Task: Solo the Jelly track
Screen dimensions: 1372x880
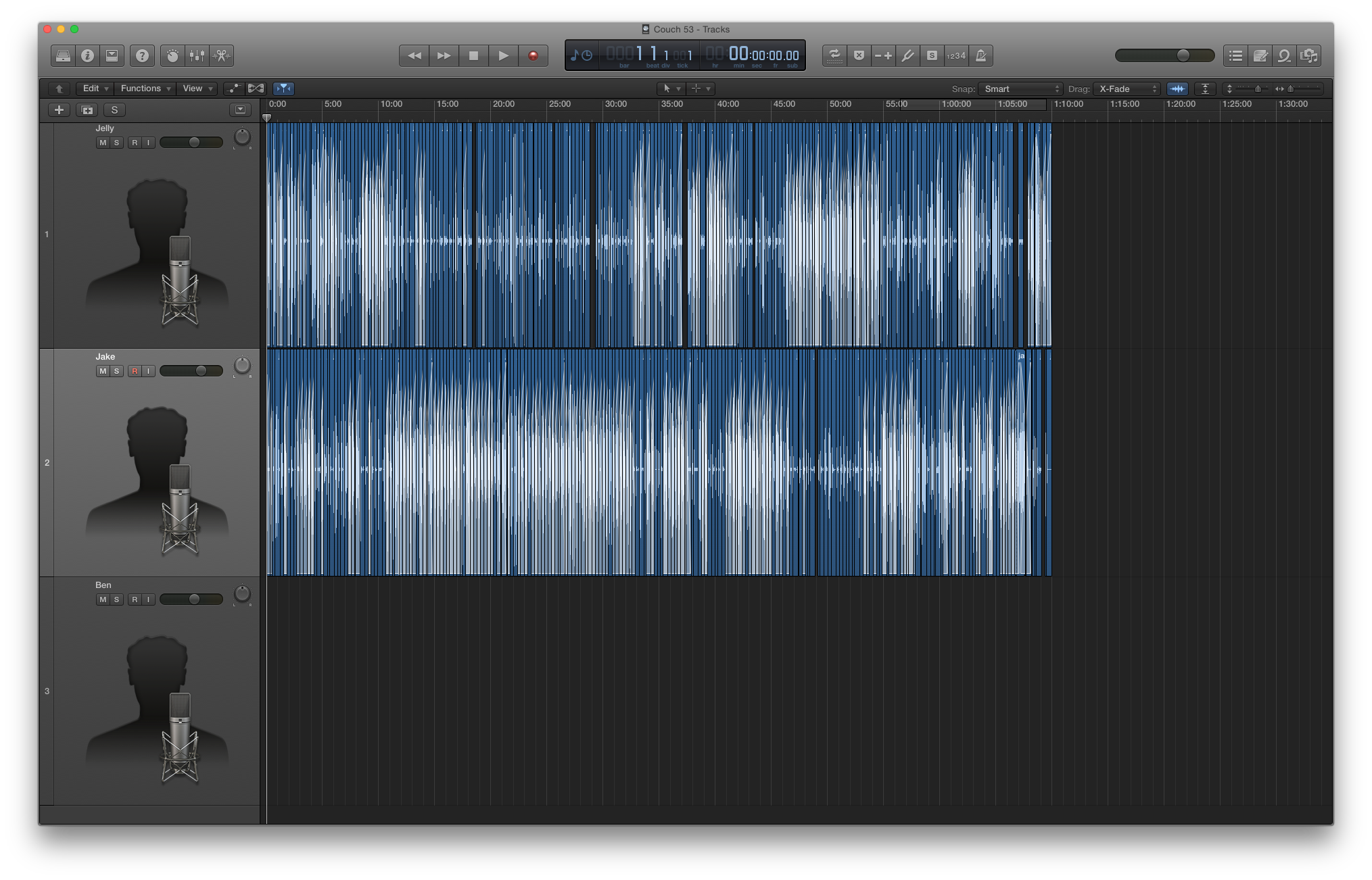Action: click(116, 143)
